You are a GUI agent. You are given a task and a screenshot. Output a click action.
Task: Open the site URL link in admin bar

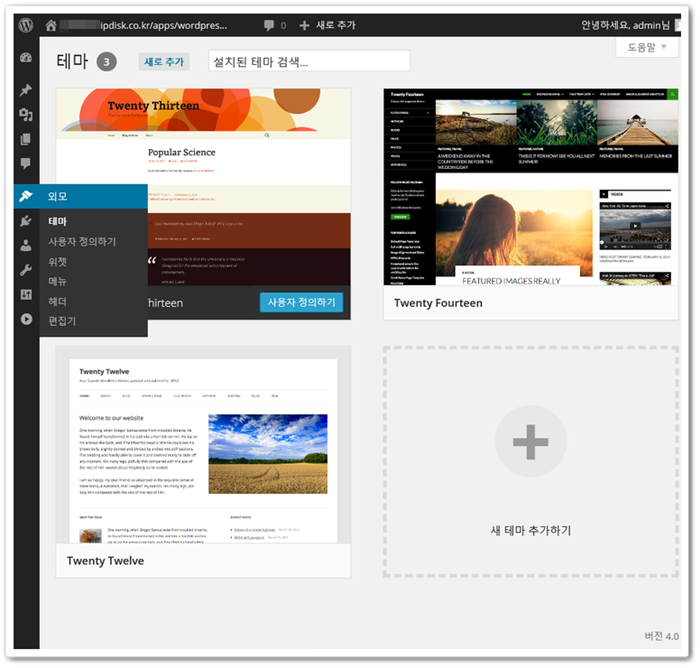(x=143, y=25)
